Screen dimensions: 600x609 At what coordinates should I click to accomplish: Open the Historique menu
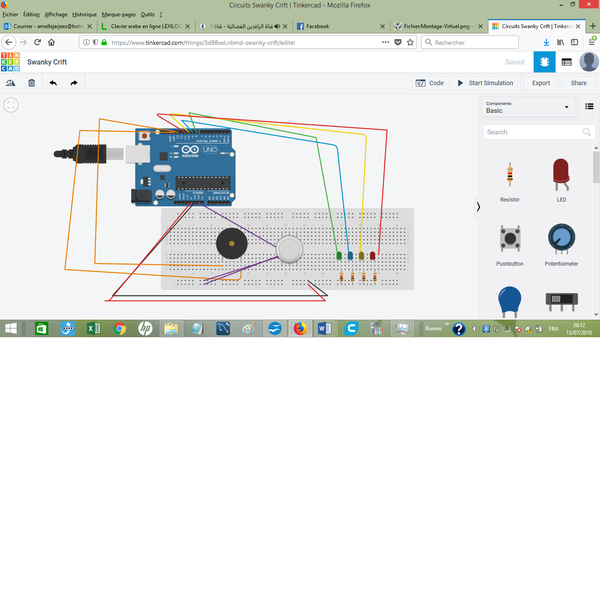tap(84, 15)
